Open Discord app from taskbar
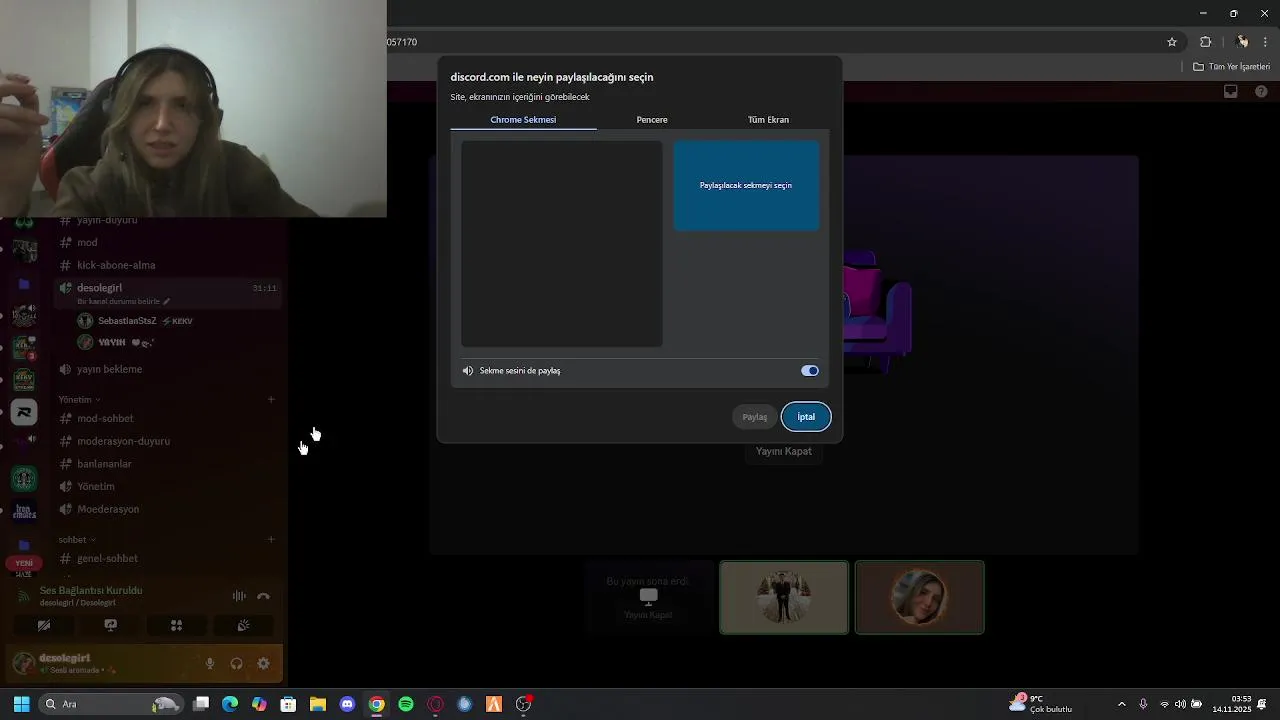This screenshot has width=1280, height=720. pos(347,704)
